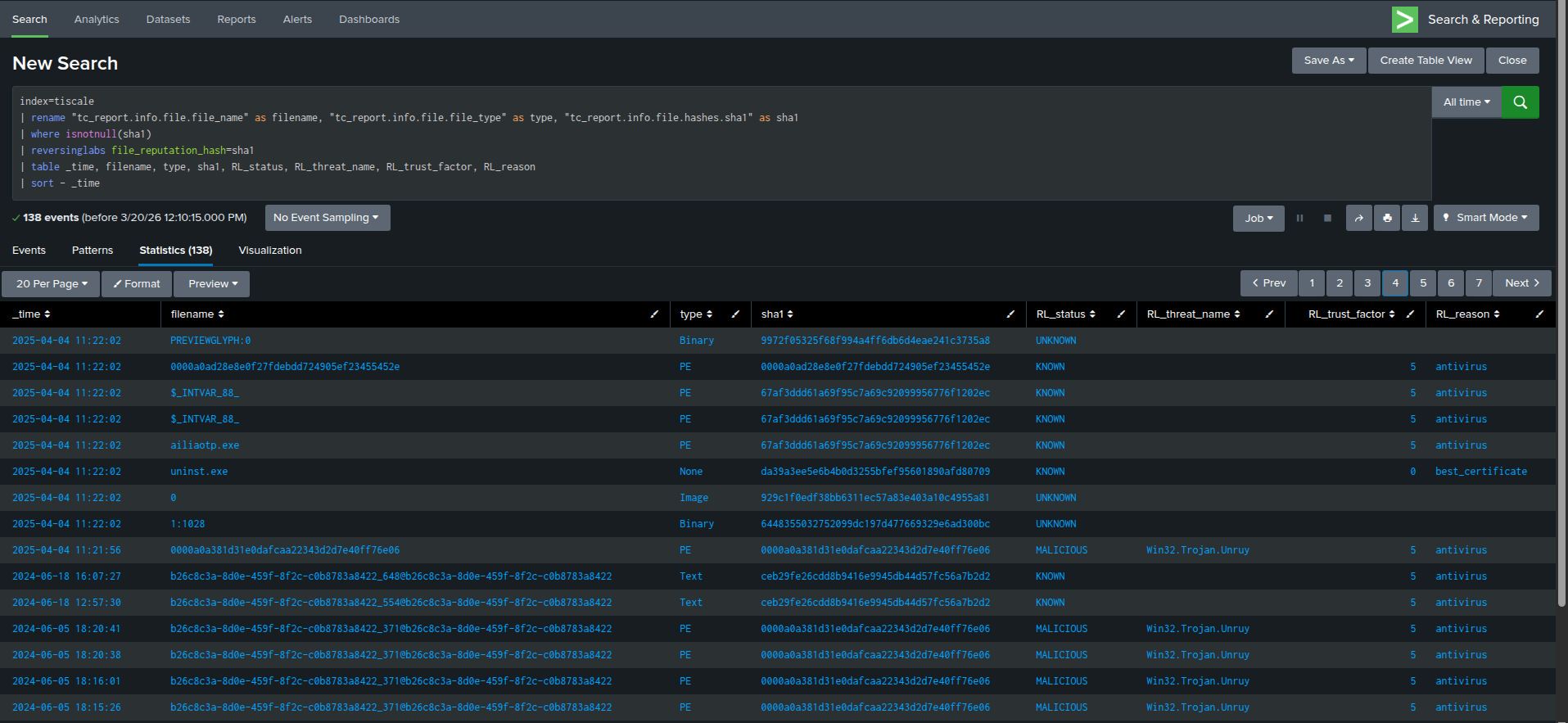The image size is (1568, 723).
Task: Pause the search job
Action: click(1299, 218)
